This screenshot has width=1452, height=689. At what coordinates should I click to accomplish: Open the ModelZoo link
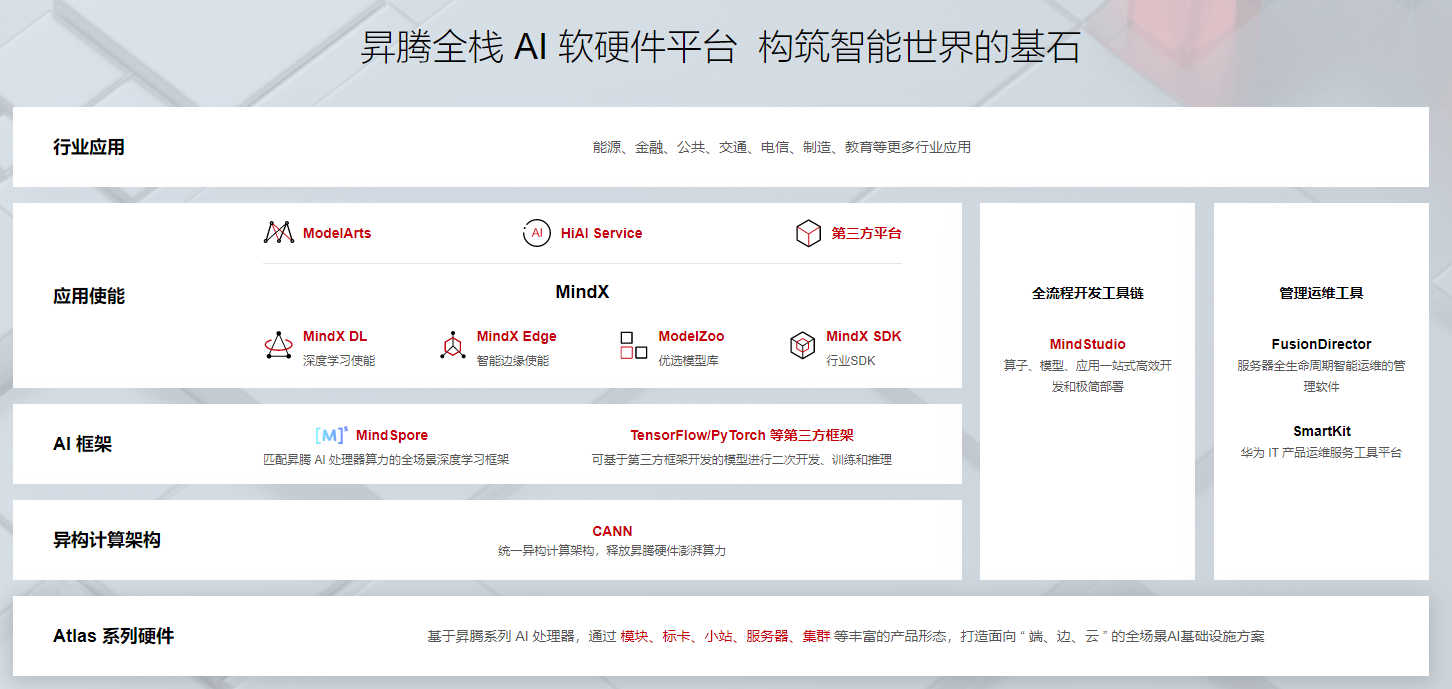(691, 336)
